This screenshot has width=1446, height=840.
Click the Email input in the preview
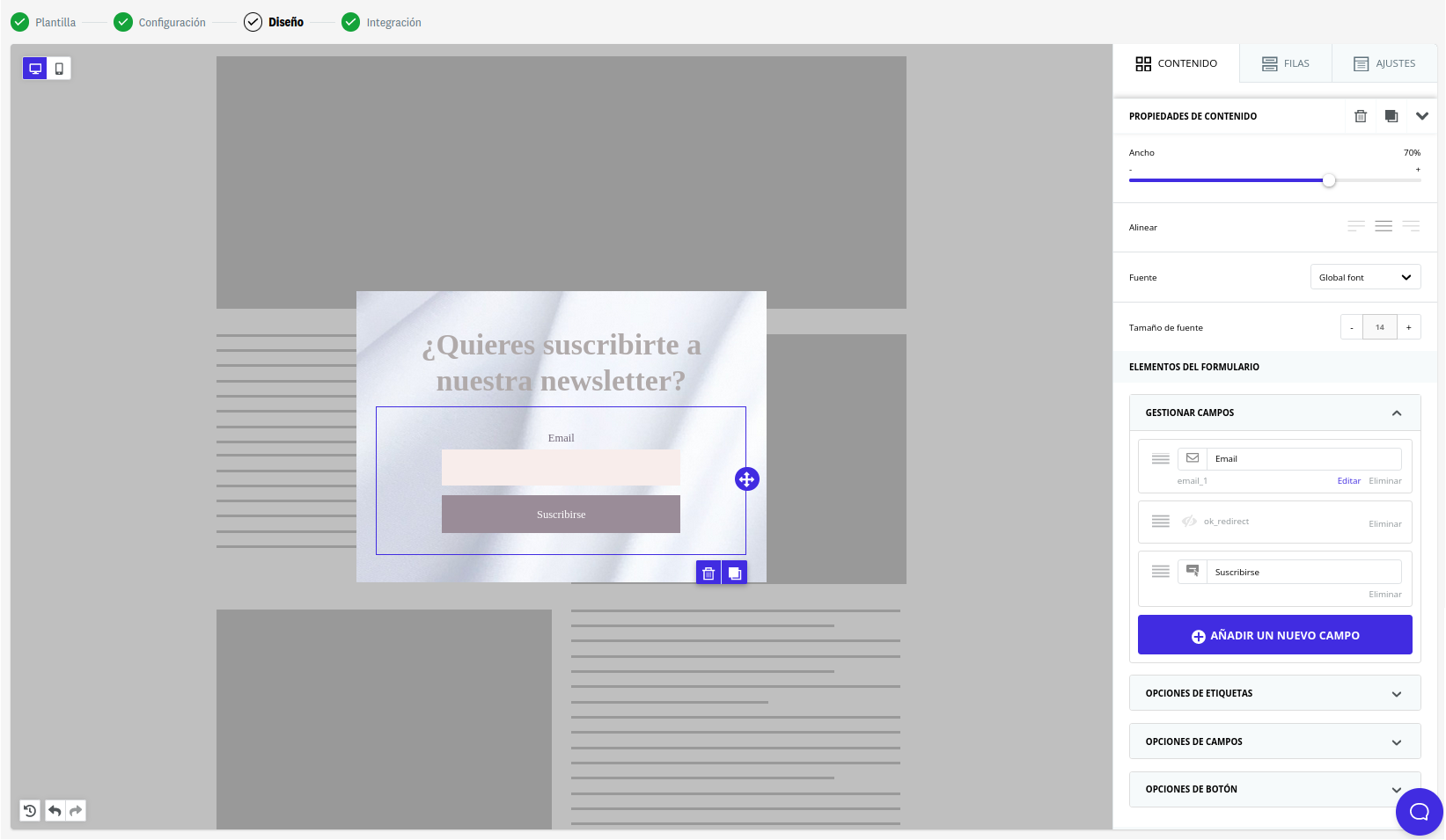pos(561,467)
